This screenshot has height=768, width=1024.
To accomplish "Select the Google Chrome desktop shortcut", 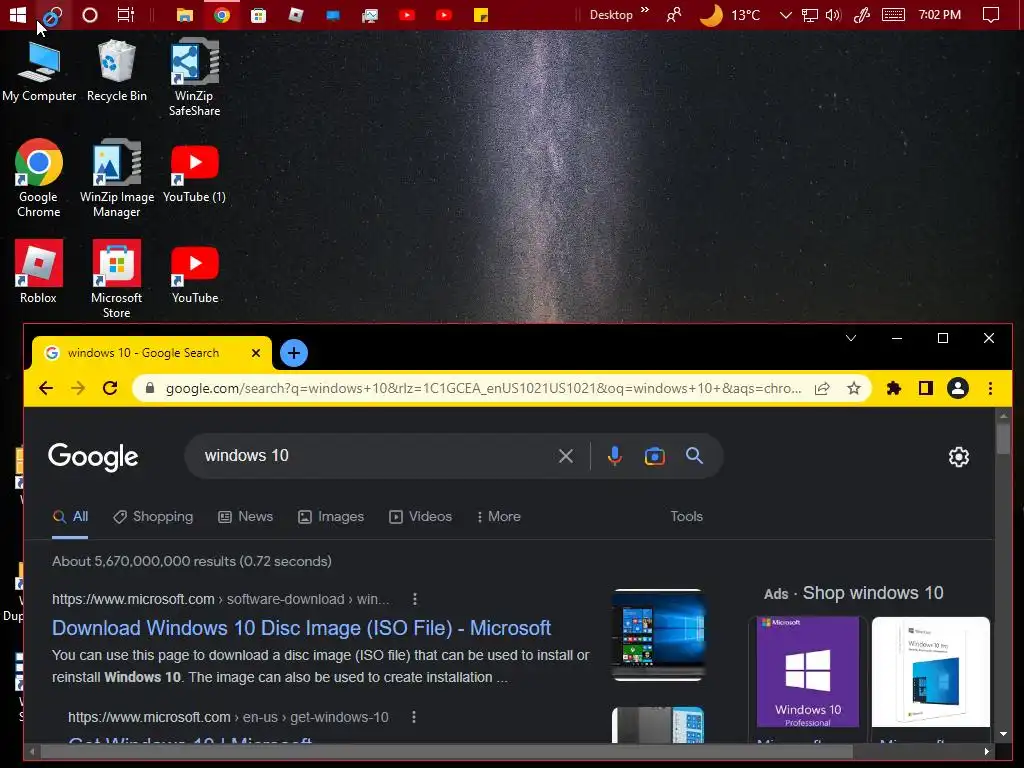I will [x=39, y=178].
